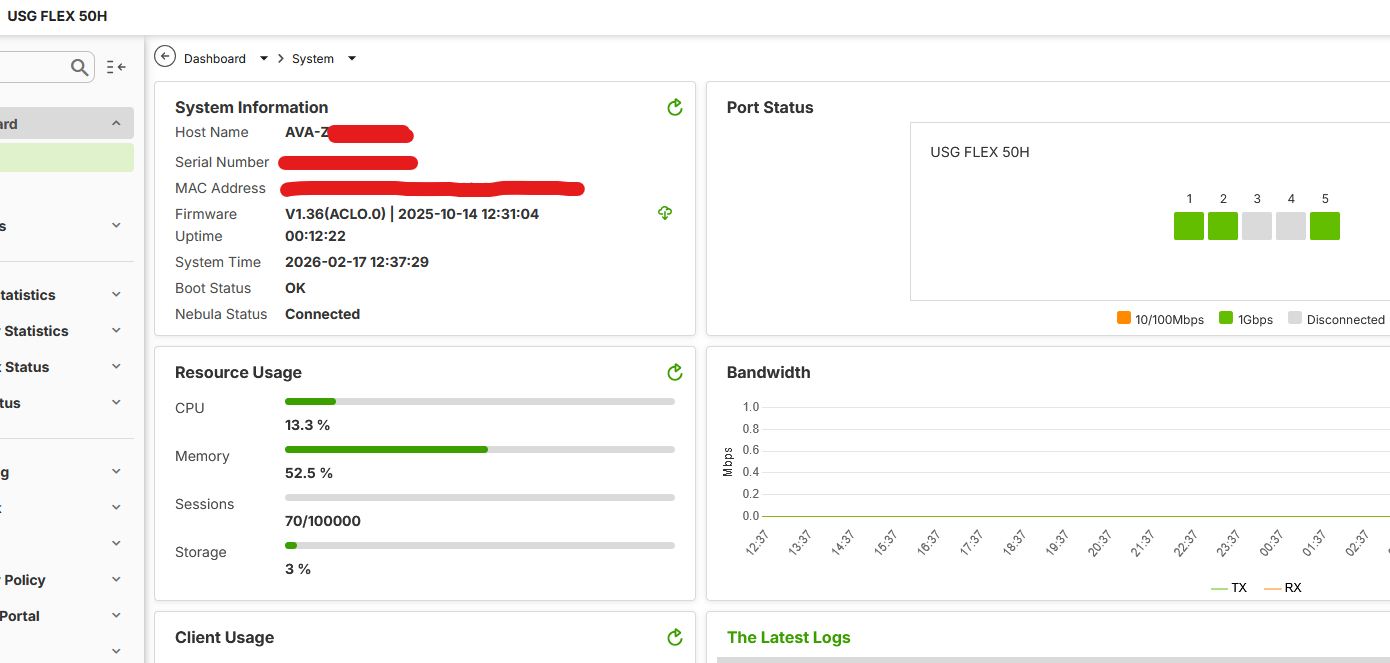This screenshot has width=1390, height=663.
Task: Click the cloud firmware upgrade icon
Action: point(665,213)
